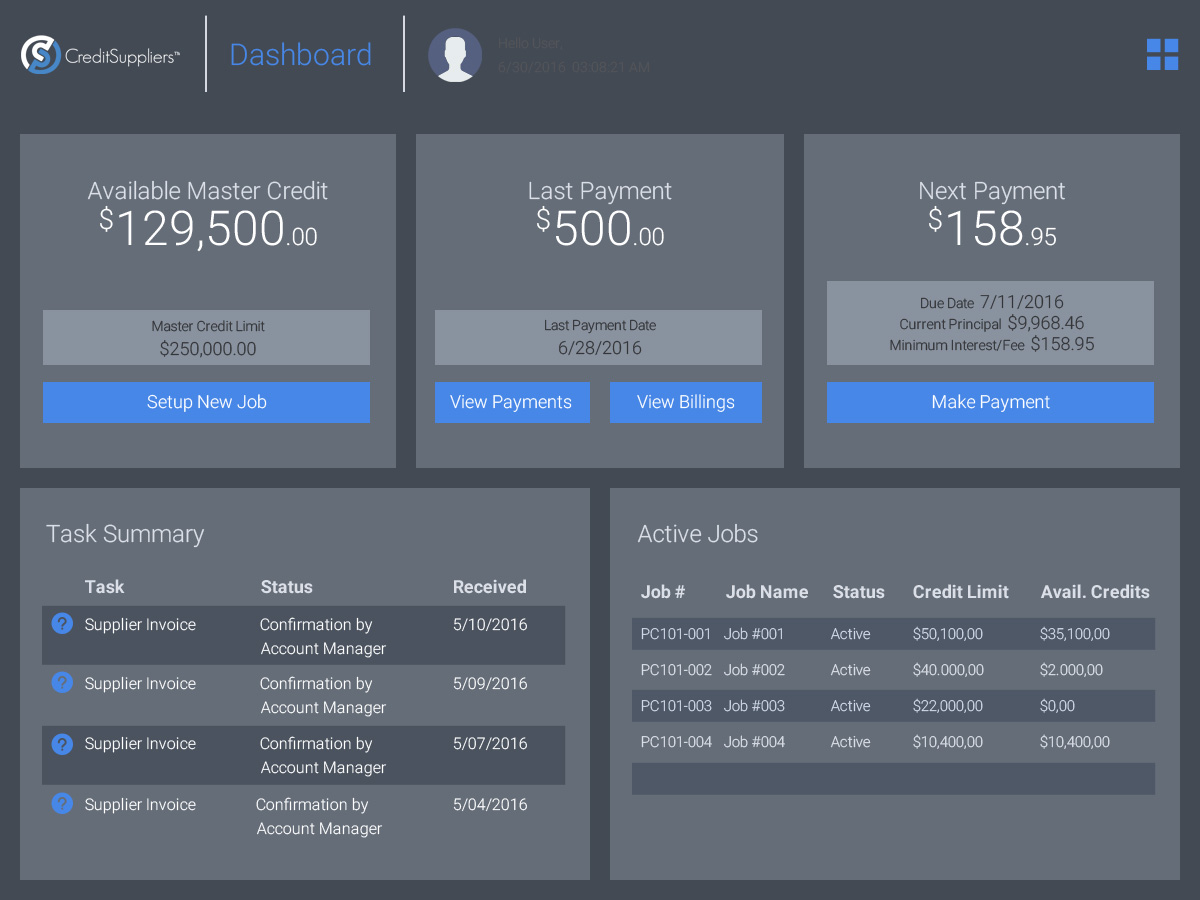Open the user profile avatar
The image size is (1200, 900).
[x=455, y=55]
